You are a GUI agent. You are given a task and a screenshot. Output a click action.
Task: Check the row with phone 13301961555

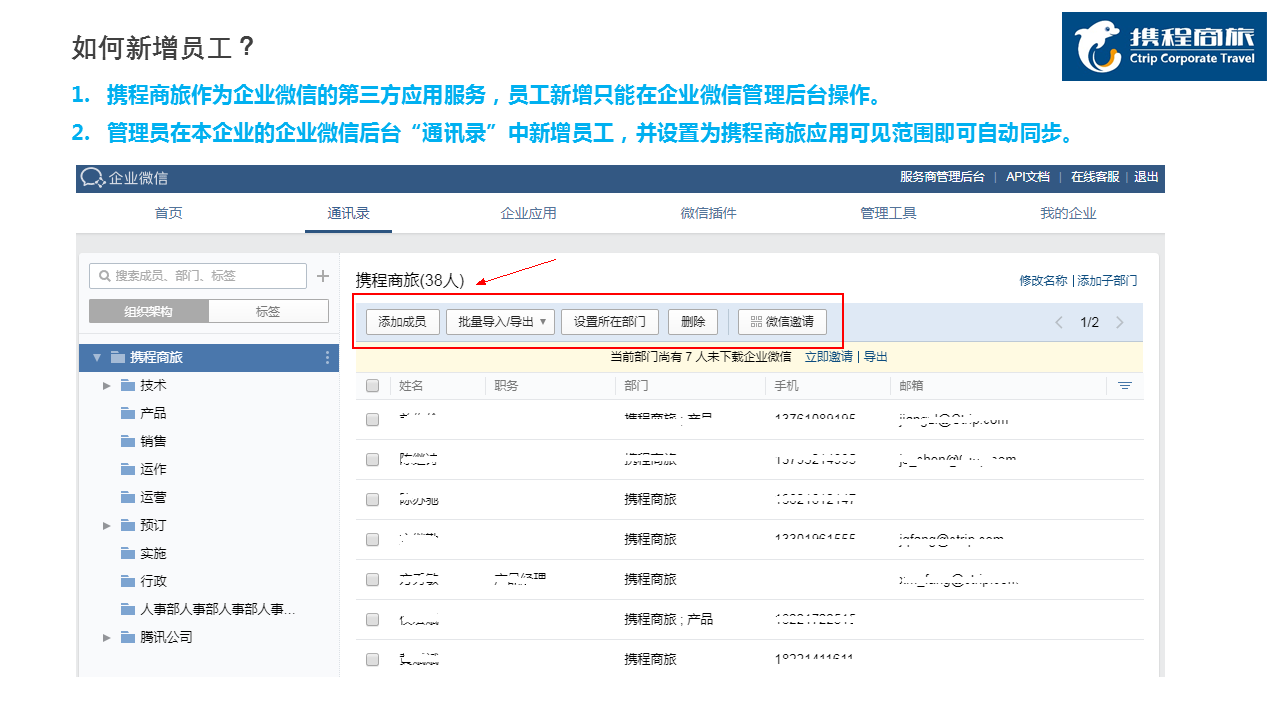tap(372, 540)
